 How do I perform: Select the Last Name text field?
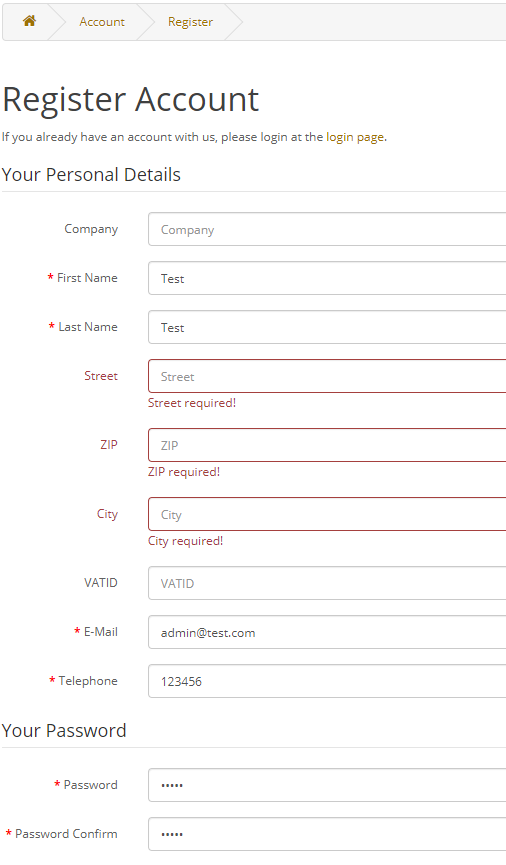click(x=327, y=327)
